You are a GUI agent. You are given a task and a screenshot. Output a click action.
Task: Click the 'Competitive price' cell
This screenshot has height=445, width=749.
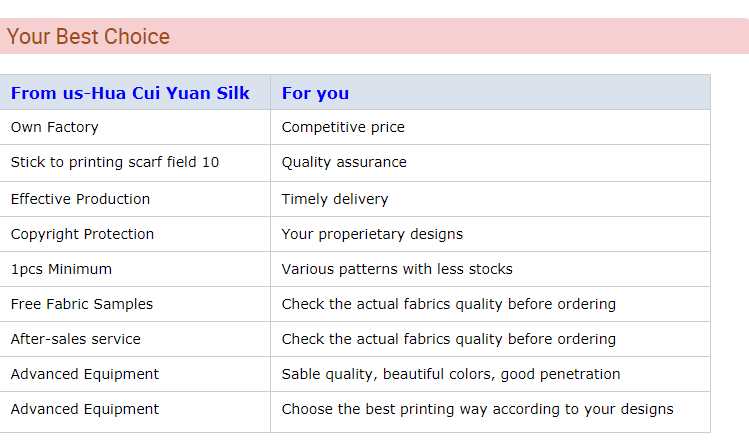coord(343,127)
